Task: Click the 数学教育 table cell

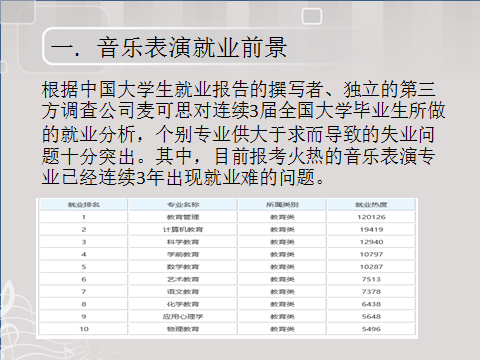Action: coord(183,267)
